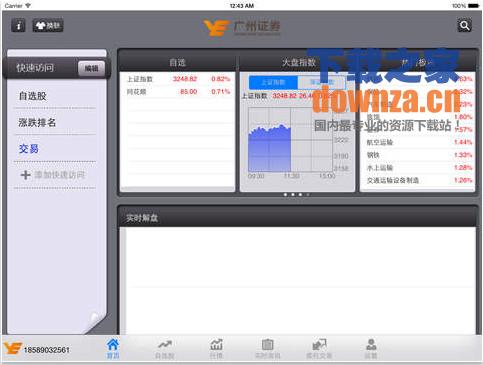Open the search magnifier icon
Screen dimensions: 483x365
(464, 26)
